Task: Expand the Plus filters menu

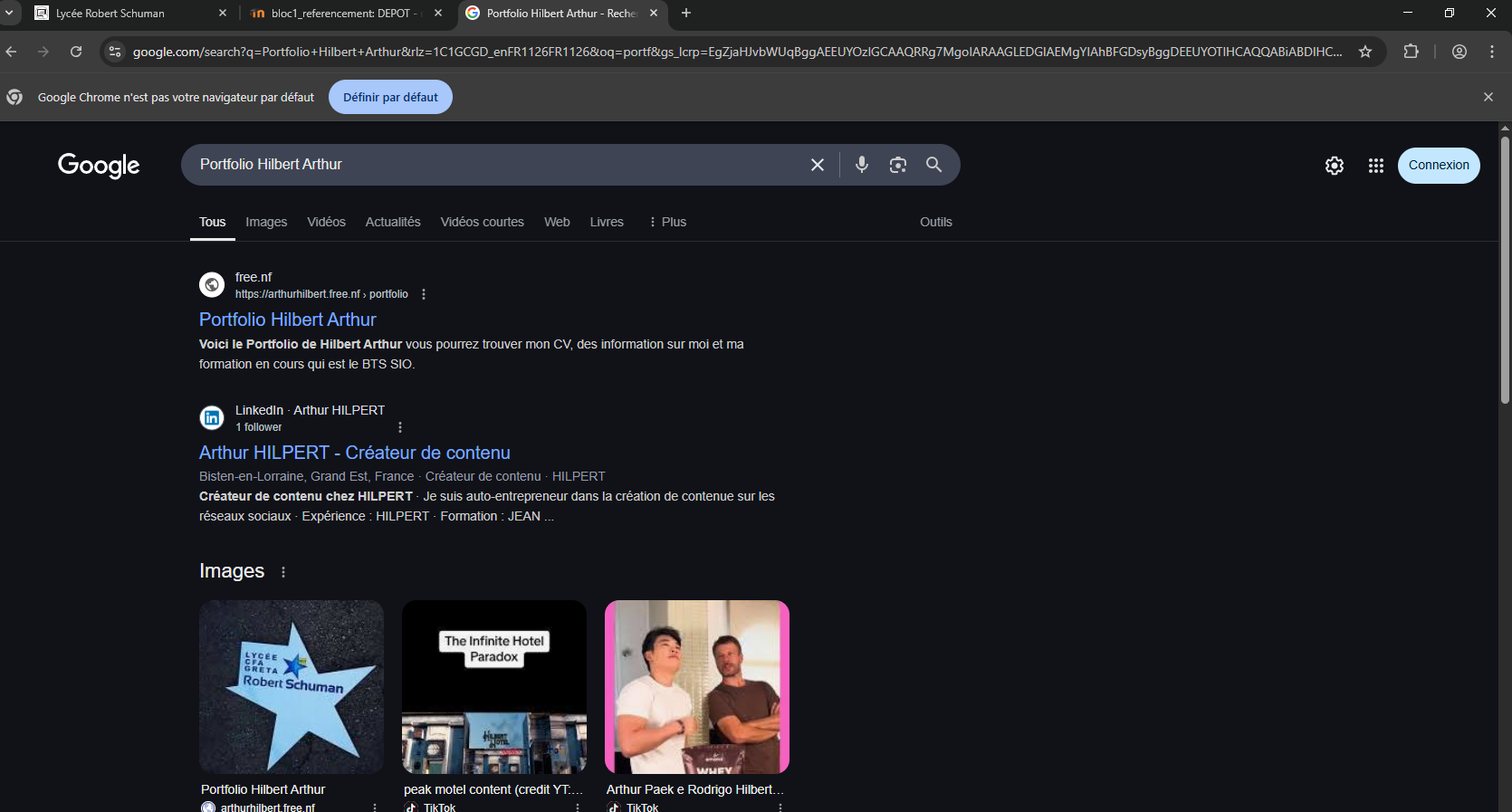Action: pyautogui.click(x=667, y=222)
